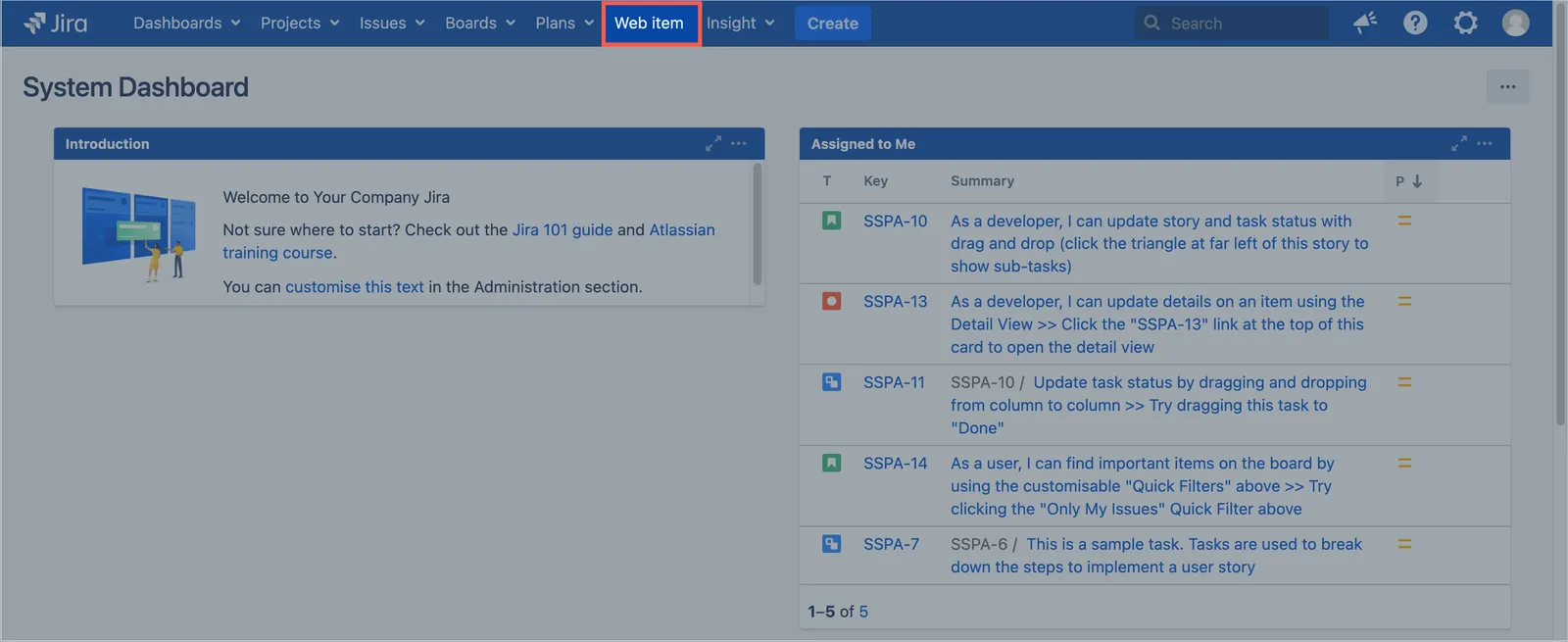Open issue key SSPA-7
1568x642 pixels.
point(891,544)
